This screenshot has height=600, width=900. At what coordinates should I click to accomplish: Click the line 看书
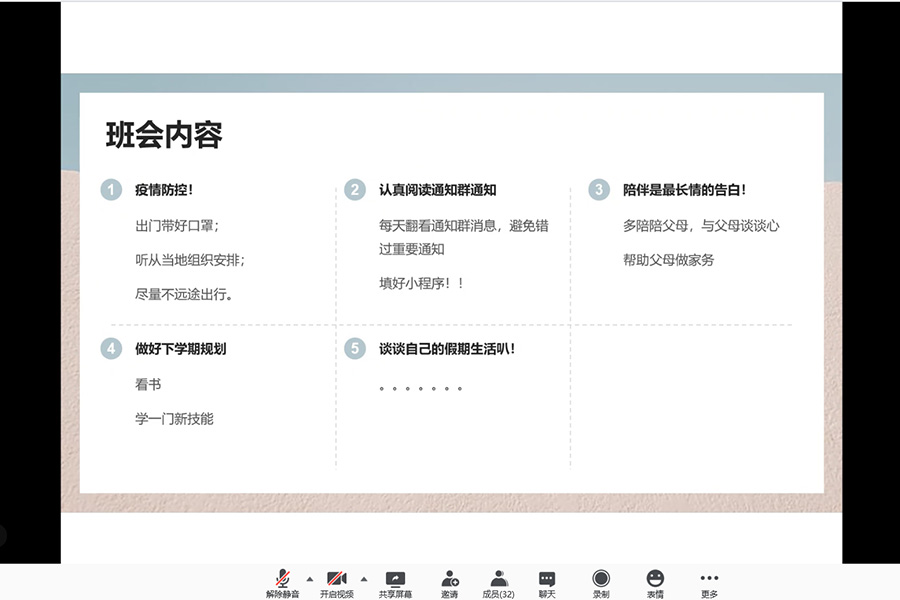pos(148,384)
